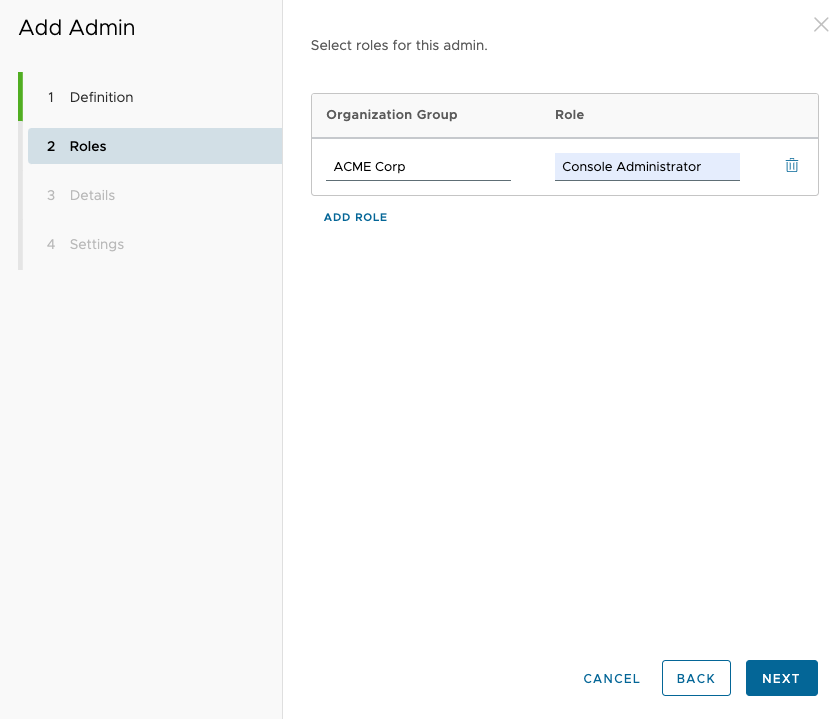
Task: Delete the ACME Corp role row
Action: (791, 166)
